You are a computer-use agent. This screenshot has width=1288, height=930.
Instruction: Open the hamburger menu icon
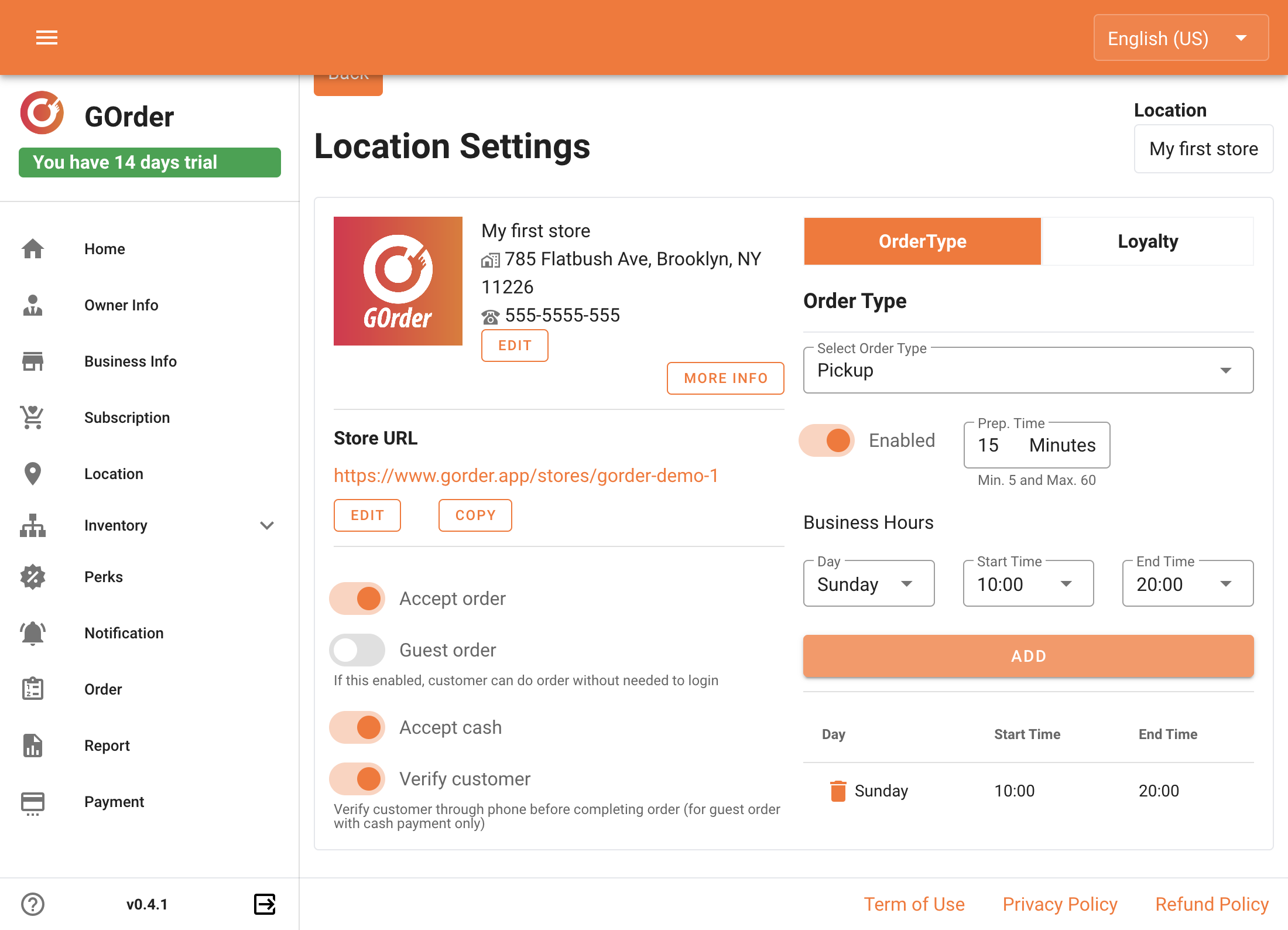click(47, 38)
